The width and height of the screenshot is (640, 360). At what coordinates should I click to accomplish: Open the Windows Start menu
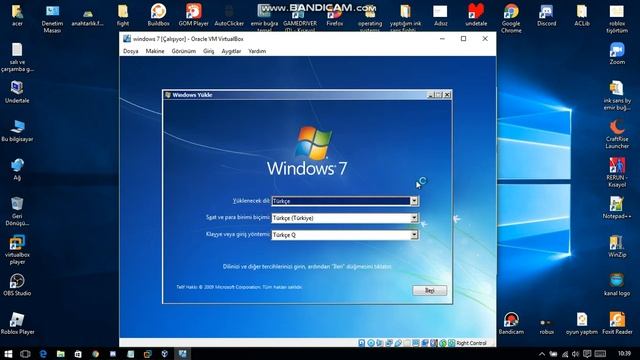pyautogui.click(x=8, y=353)
